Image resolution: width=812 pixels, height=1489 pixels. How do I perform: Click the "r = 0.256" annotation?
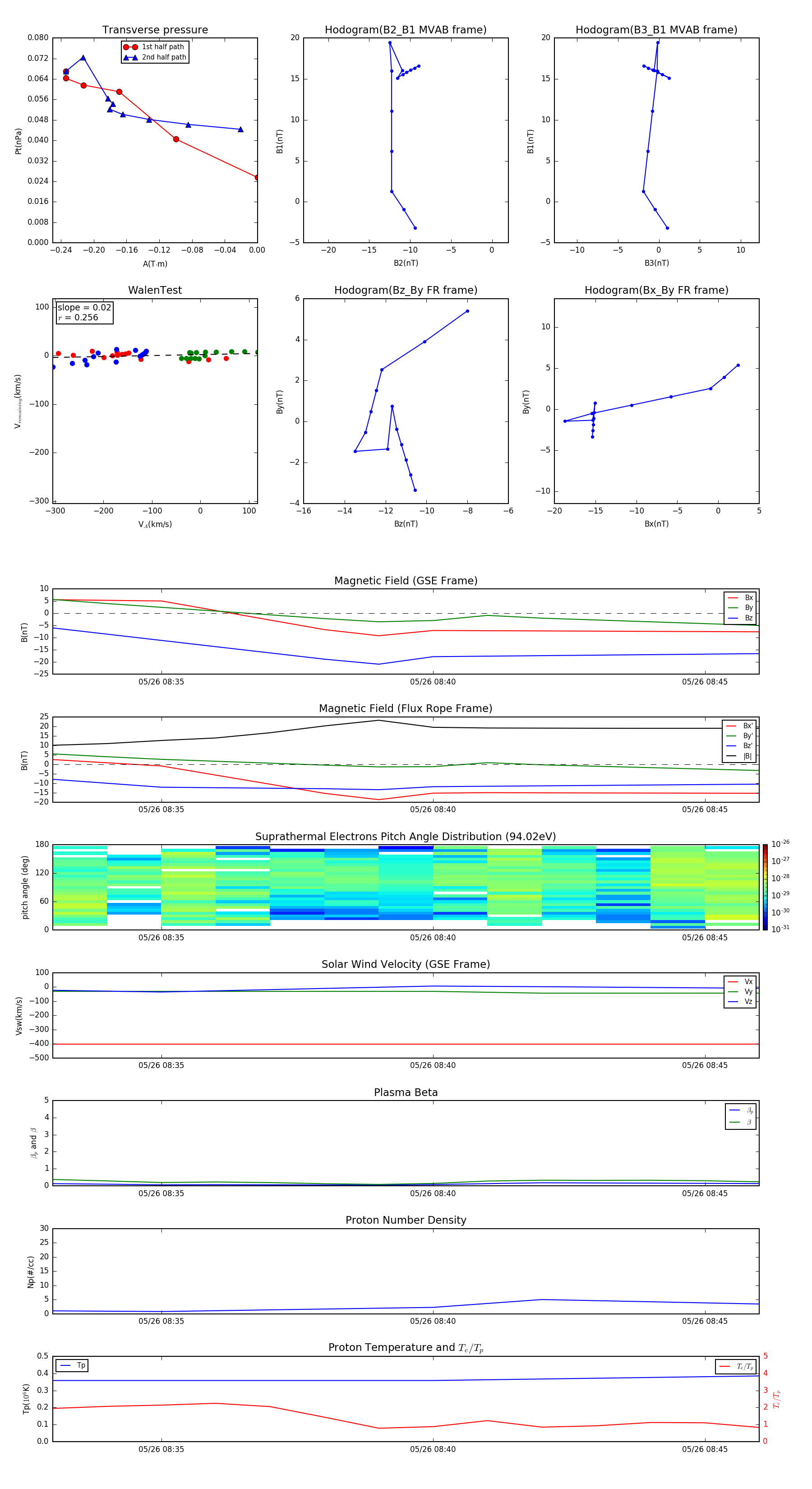(78, 317)
